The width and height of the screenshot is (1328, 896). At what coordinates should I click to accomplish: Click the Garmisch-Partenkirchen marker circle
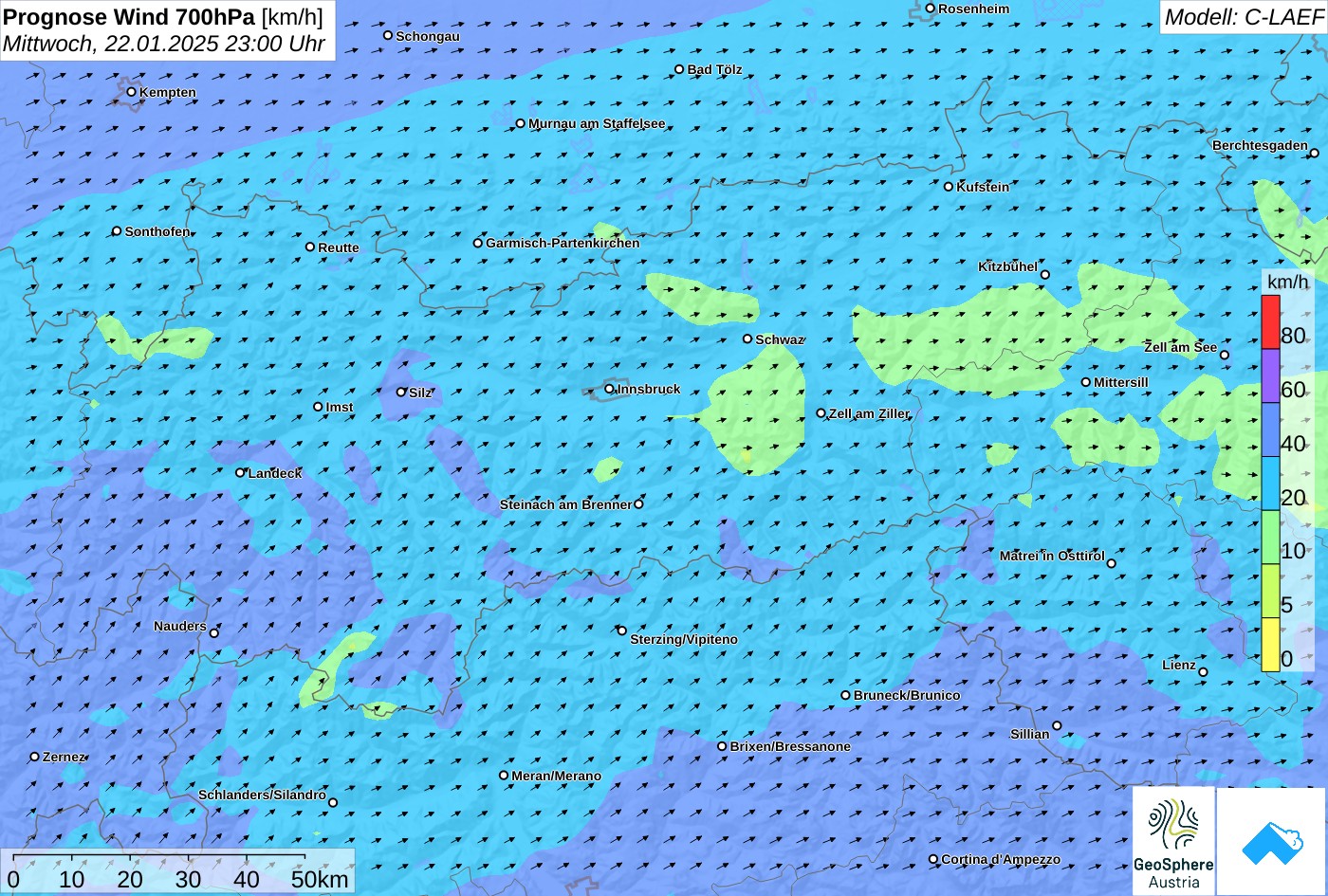coord(478,243)
